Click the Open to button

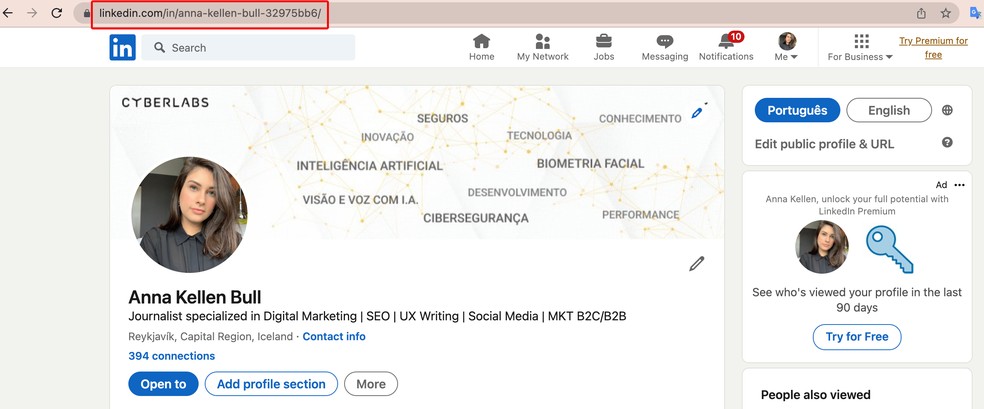[163, 384]
